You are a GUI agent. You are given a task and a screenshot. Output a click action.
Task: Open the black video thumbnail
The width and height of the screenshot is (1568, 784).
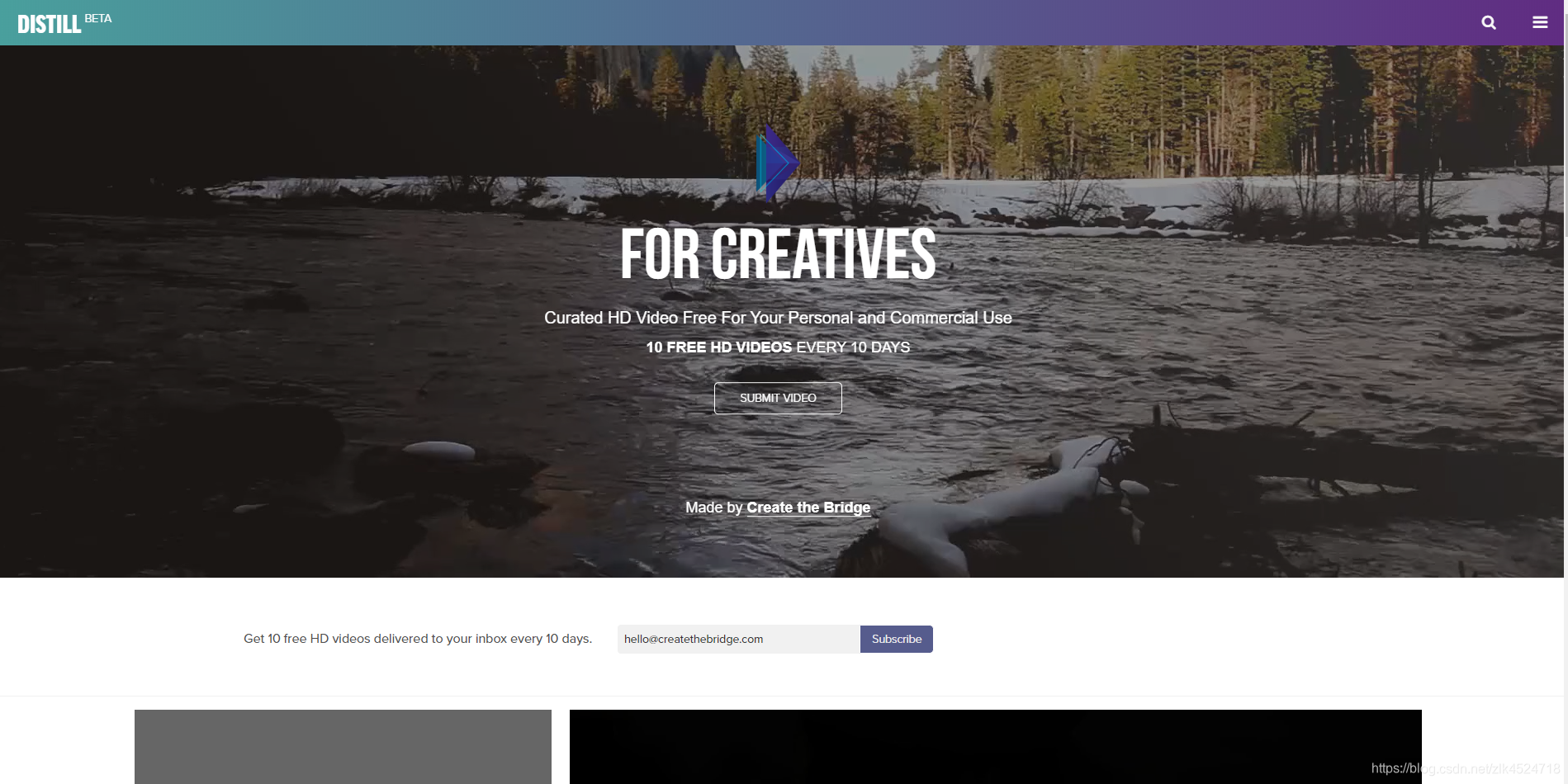tap(995, 747)
